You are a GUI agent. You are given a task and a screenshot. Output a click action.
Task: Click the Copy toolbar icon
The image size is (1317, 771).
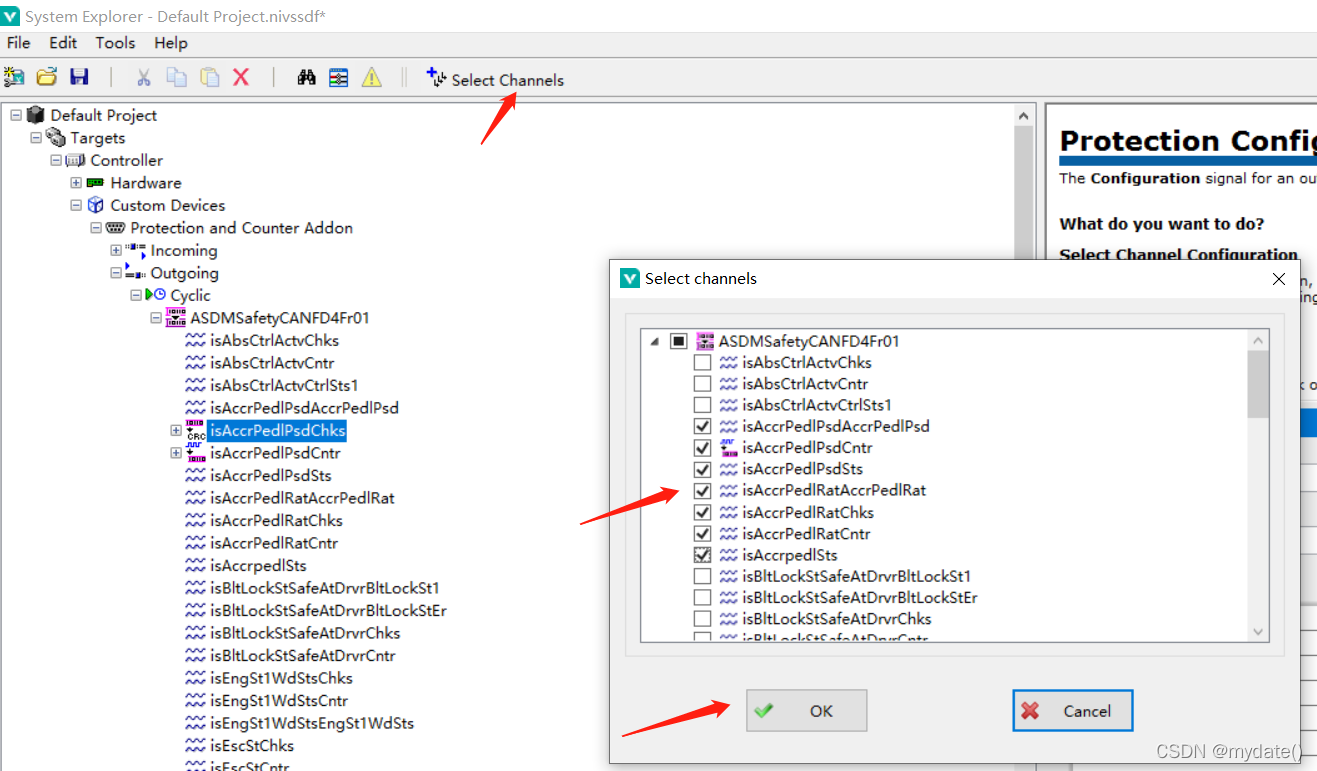pyautogui.click(x=177, y=77)
